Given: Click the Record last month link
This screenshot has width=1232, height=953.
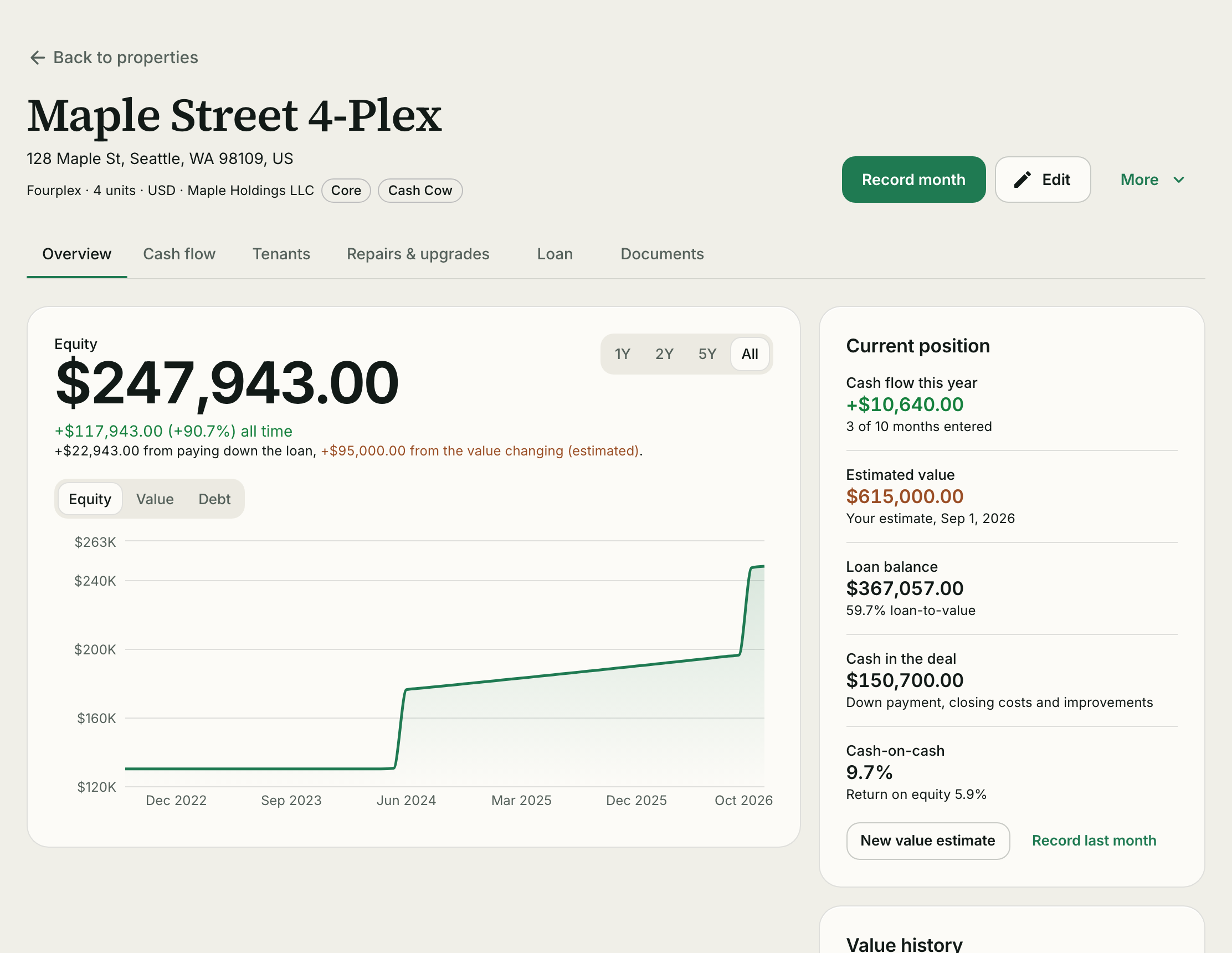Looking at the screenshot, I should (x=1094, y=841).
